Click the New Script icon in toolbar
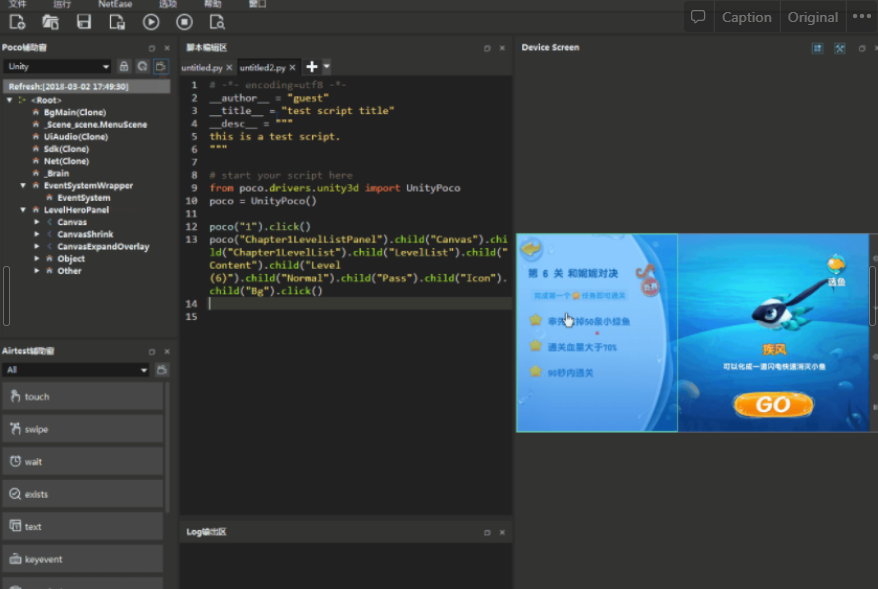Image resolution: width=878 pixels, height=589 pixels. [17, 21]
